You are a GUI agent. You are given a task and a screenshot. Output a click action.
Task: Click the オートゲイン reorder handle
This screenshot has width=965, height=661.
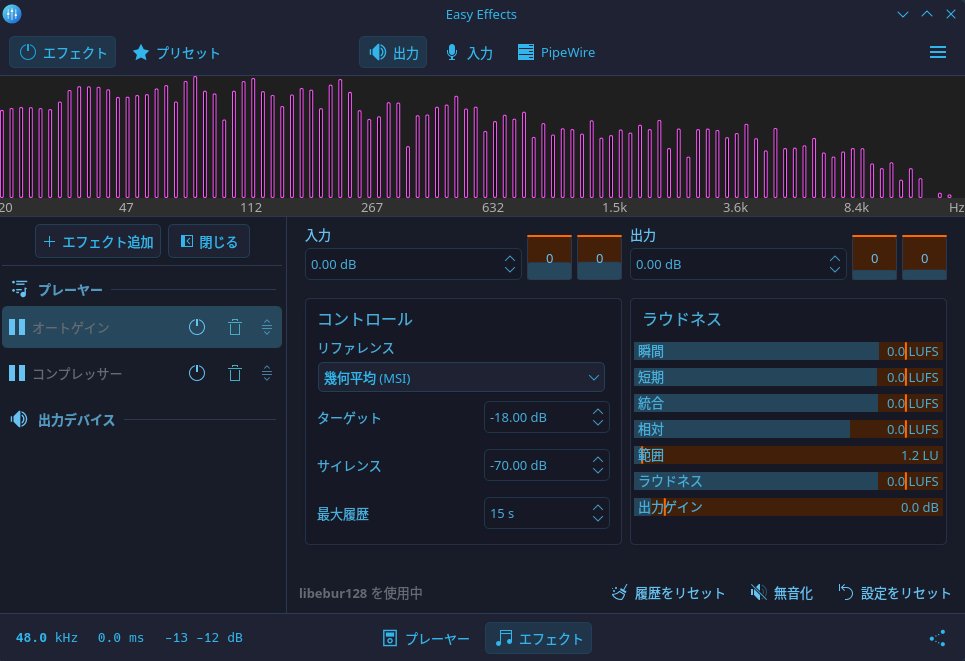point(266,327)
